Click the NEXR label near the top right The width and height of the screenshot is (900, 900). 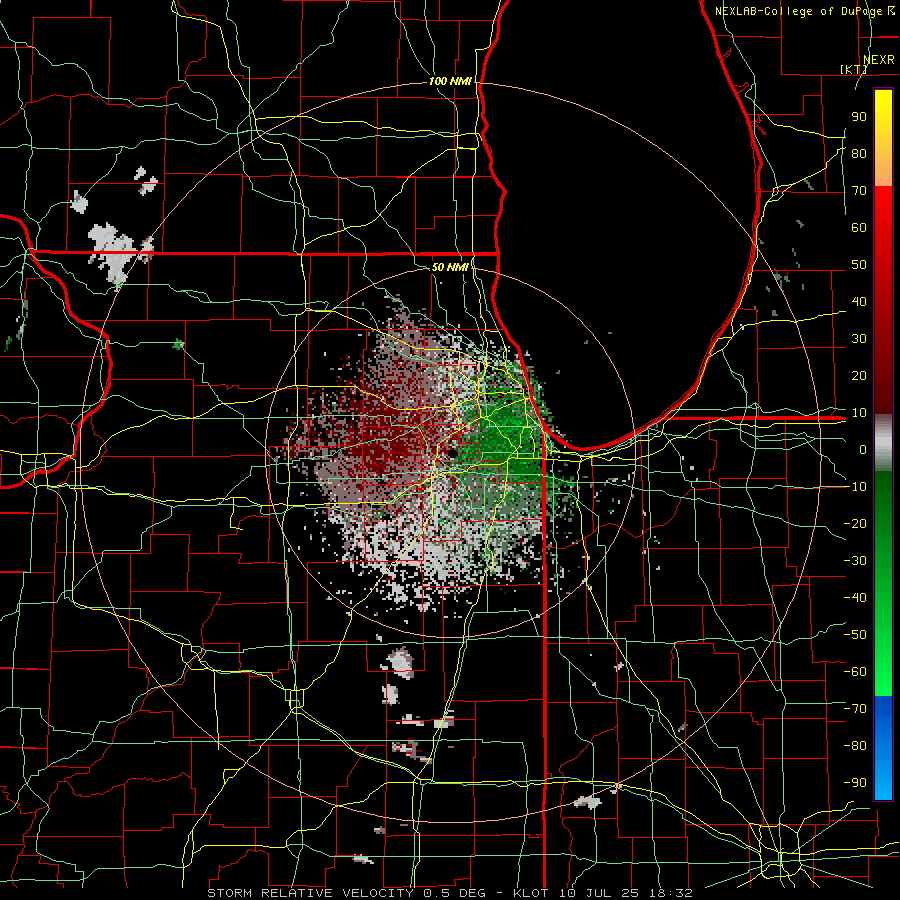[x=878, y=60]
